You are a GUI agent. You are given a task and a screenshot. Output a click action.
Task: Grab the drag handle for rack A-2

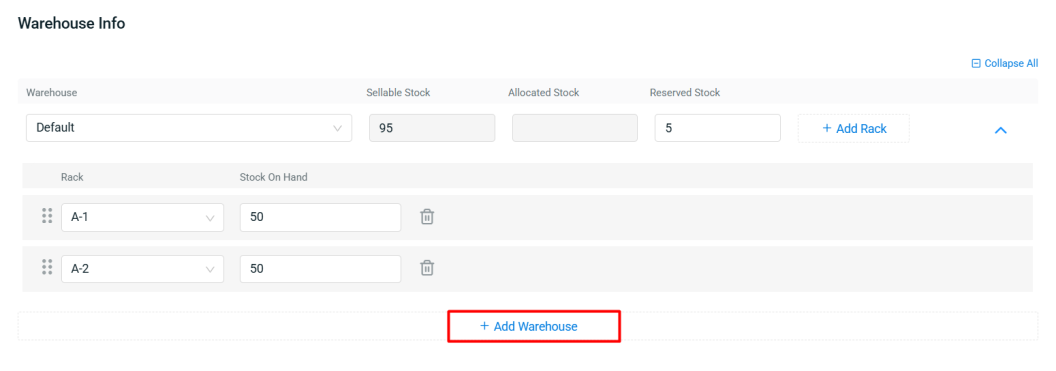tap(47, 267)
